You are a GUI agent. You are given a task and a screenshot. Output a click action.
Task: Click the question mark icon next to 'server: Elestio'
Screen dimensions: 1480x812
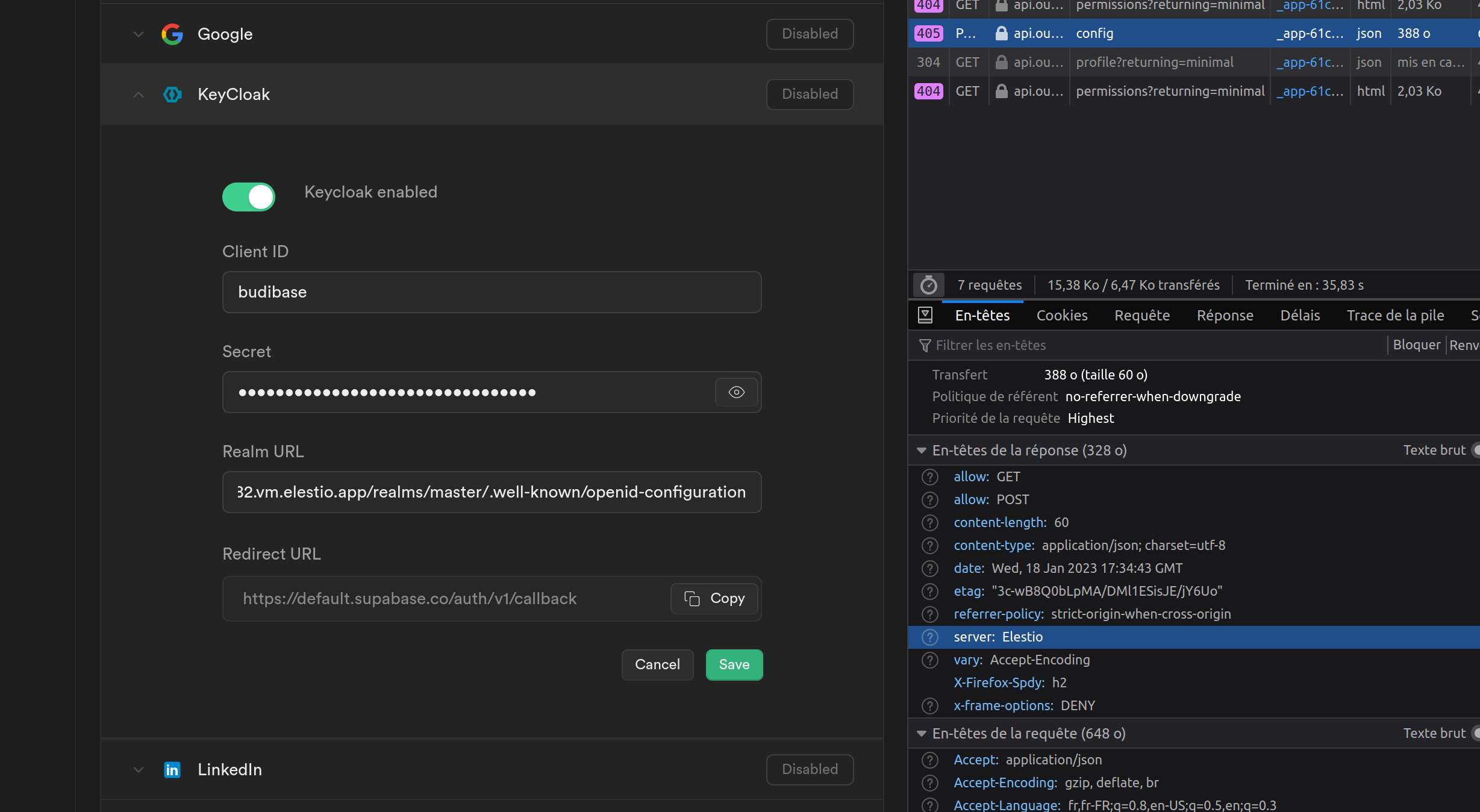[x=929, y=637]
